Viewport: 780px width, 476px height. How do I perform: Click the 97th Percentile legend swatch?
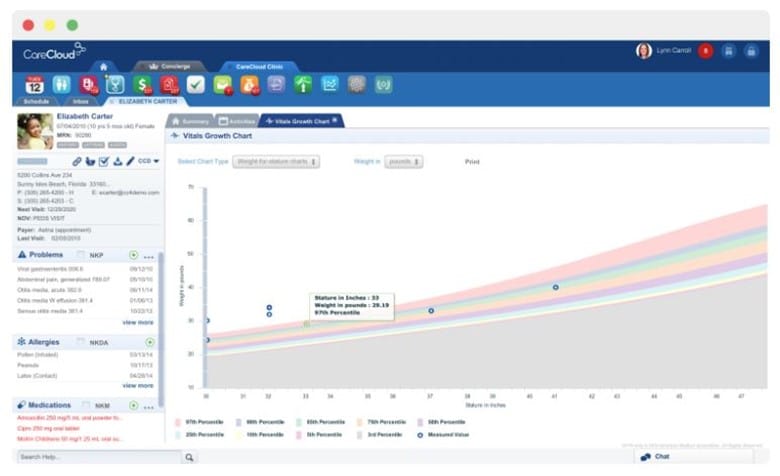[178, 422]
